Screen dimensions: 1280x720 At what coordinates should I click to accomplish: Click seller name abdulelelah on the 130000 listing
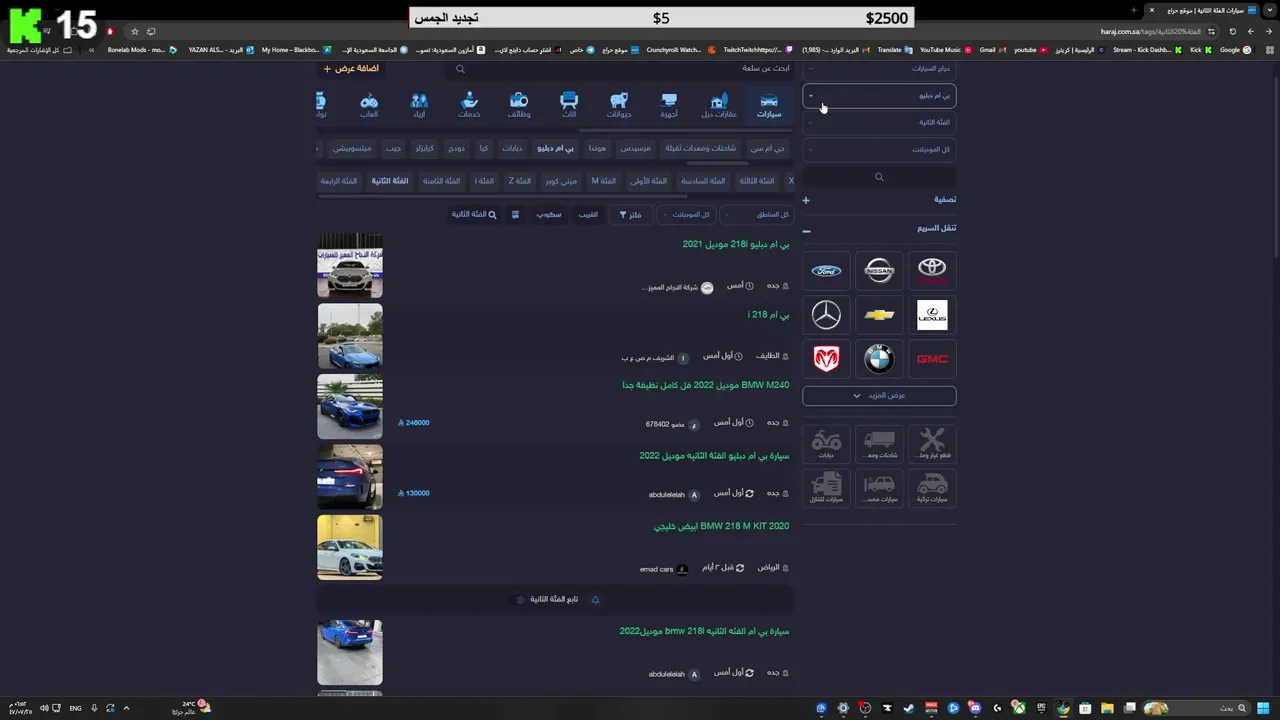[x=667, y=494]
